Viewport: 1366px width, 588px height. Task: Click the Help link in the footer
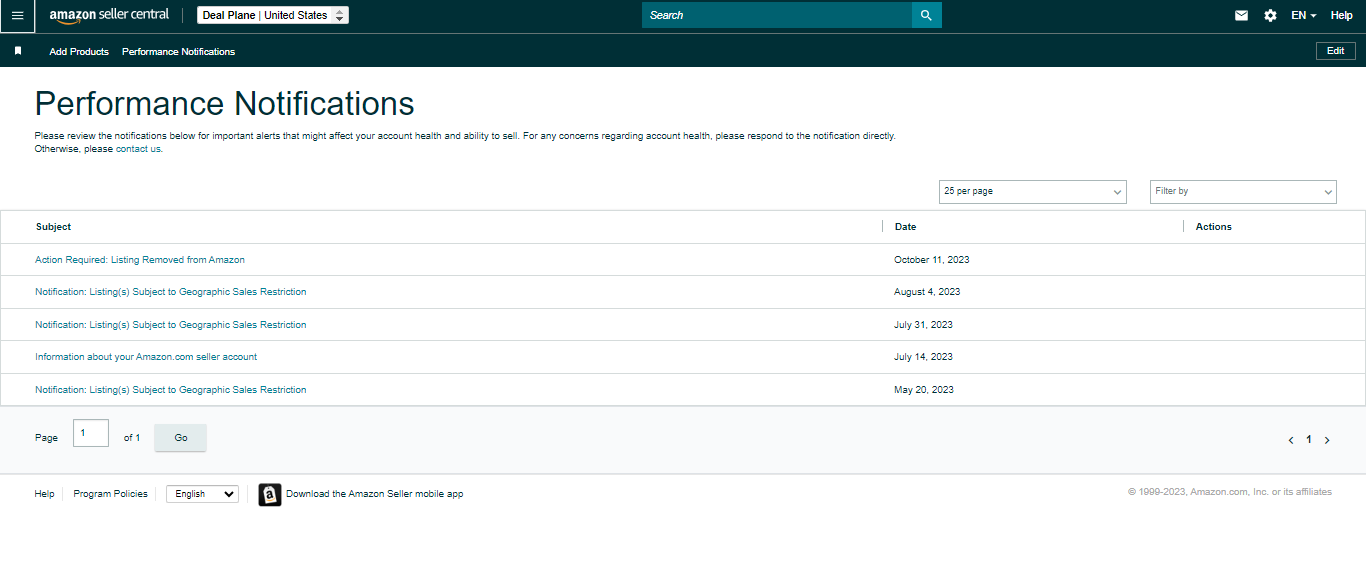tap(44, 494)
